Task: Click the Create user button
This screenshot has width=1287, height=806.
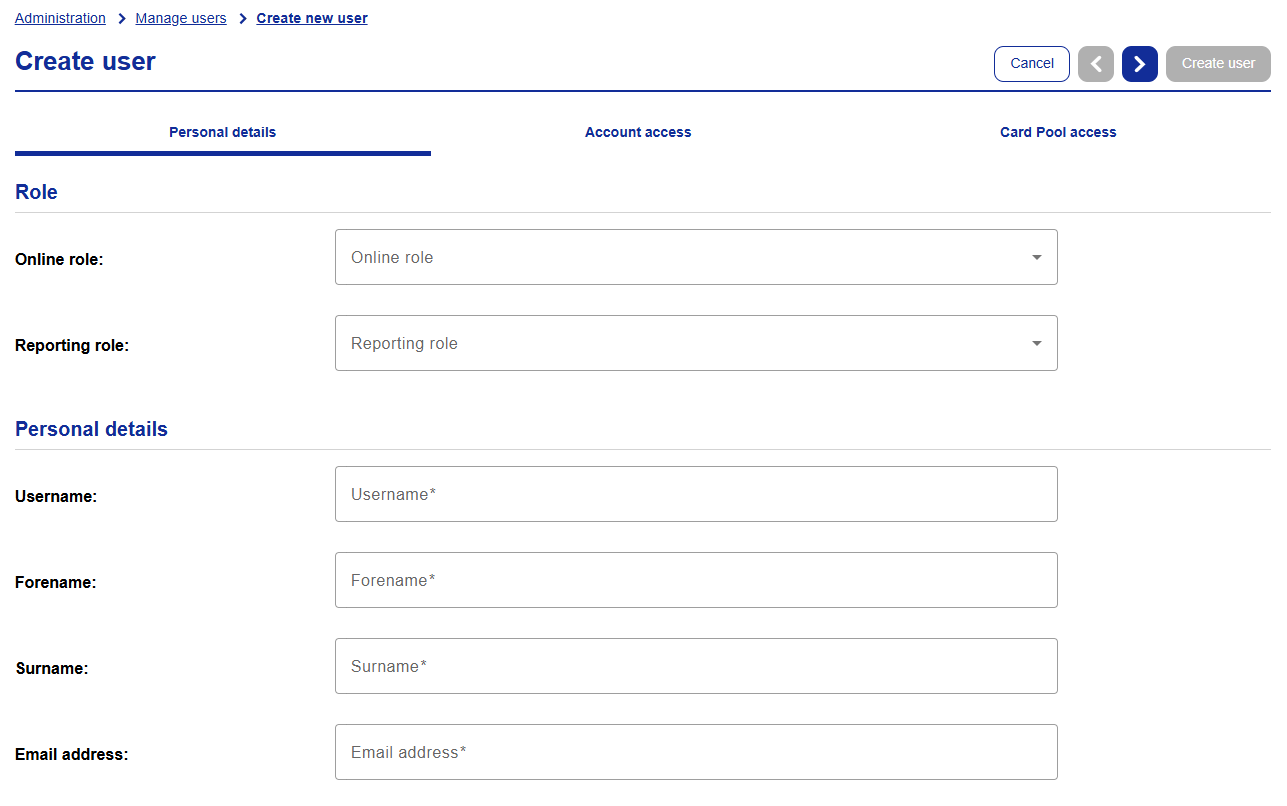Action: (x=1218, y=64)
